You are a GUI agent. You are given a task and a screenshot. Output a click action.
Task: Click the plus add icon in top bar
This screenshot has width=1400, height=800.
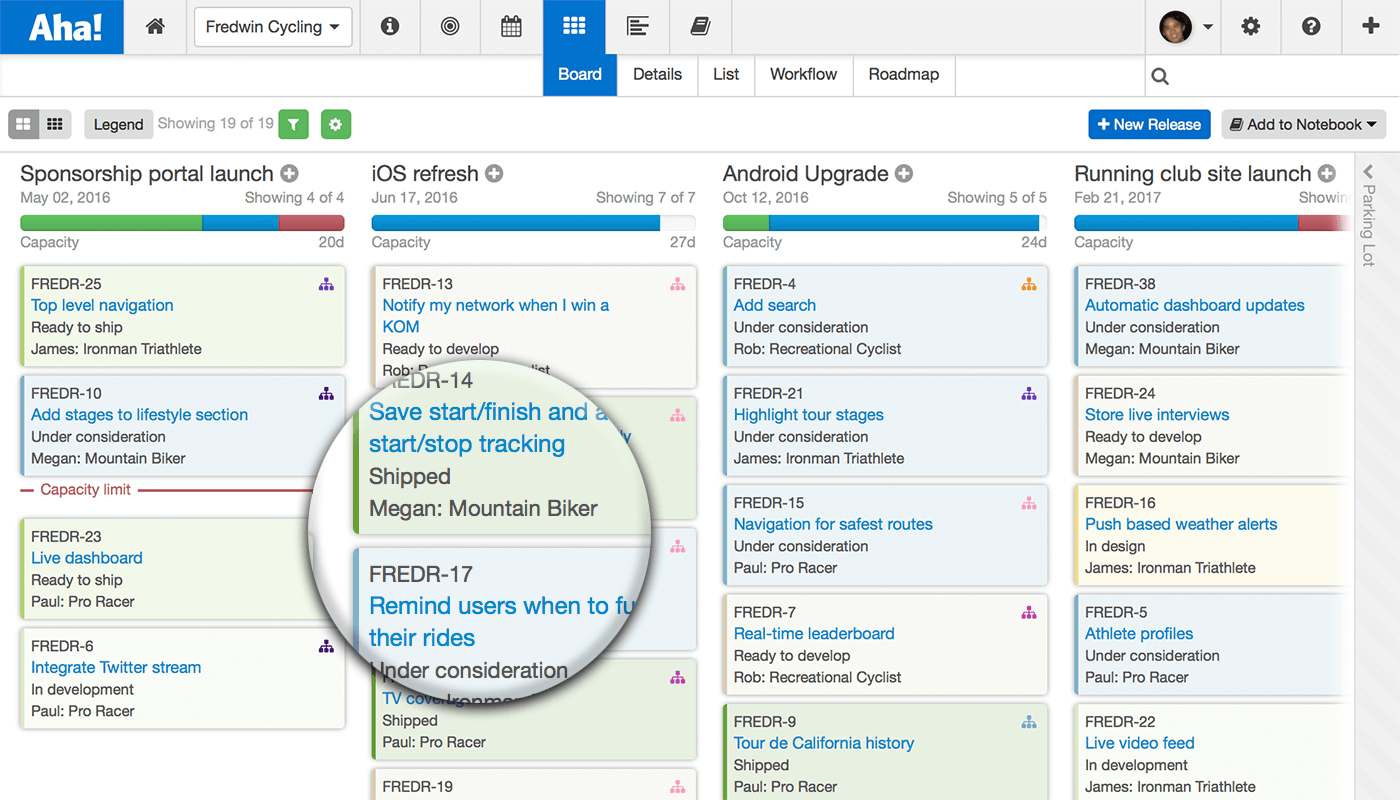click(x=1371, y=27)
